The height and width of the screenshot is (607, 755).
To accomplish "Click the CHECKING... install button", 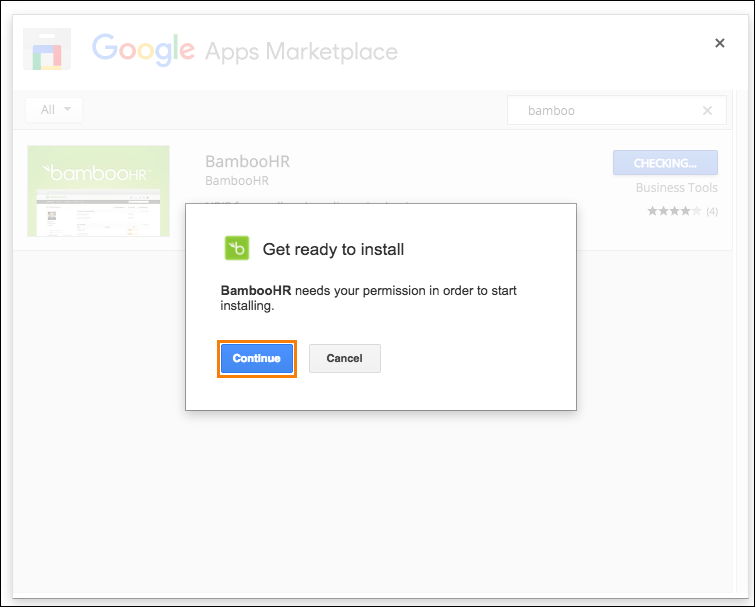I will click(x=665, y=163).
